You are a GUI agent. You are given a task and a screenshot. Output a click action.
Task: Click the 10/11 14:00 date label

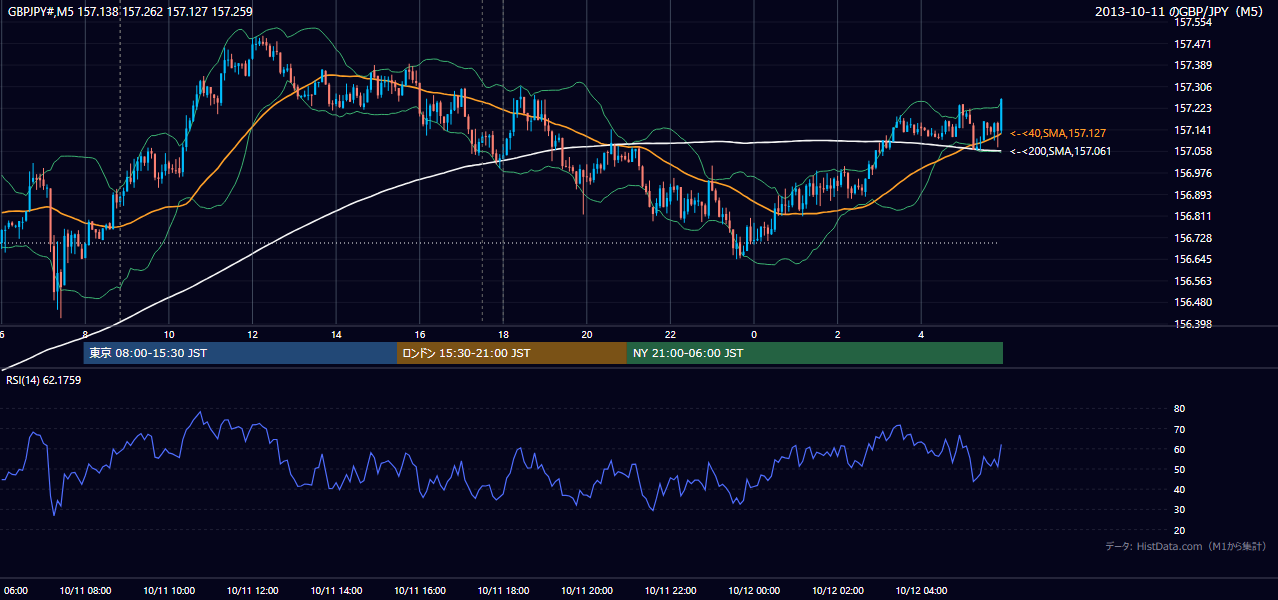pos(336,591)
